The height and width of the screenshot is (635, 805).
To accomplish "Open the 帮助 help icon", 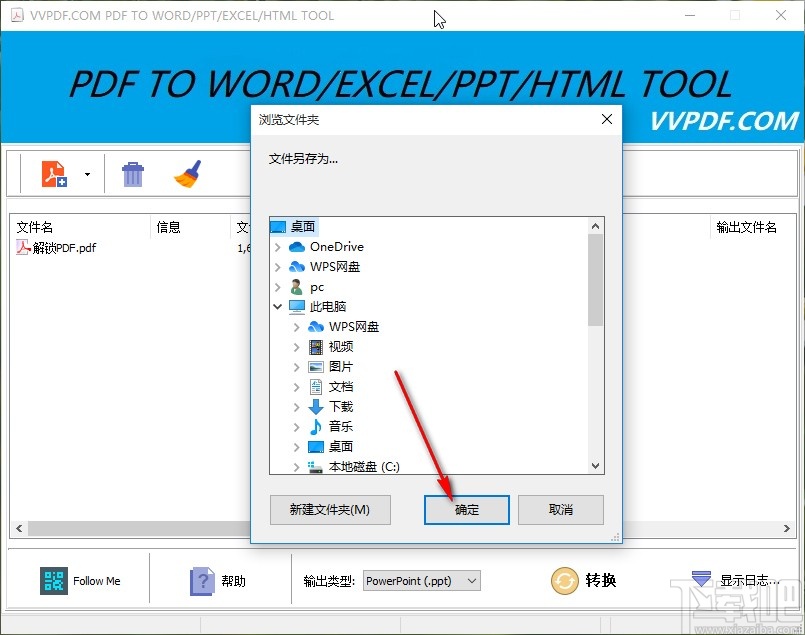I will [x=204, y=581].
